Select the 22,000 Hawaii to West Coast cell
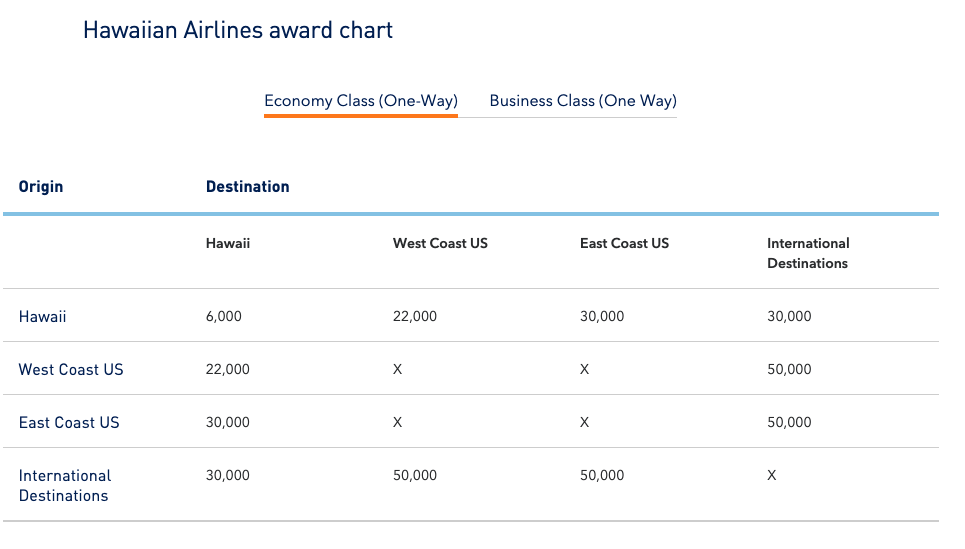 [415, 317]
